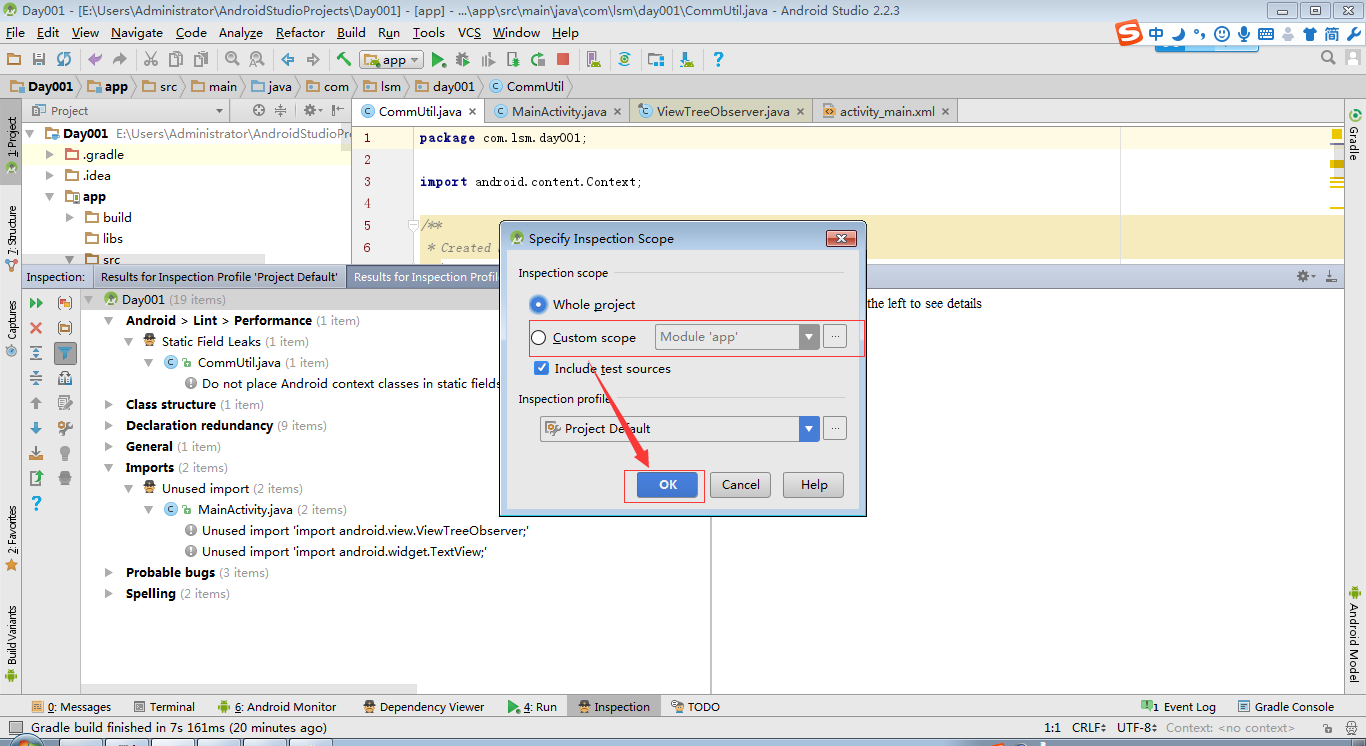
Task: Click the Help question mark in main toolbar
Action: click(718, 60)
